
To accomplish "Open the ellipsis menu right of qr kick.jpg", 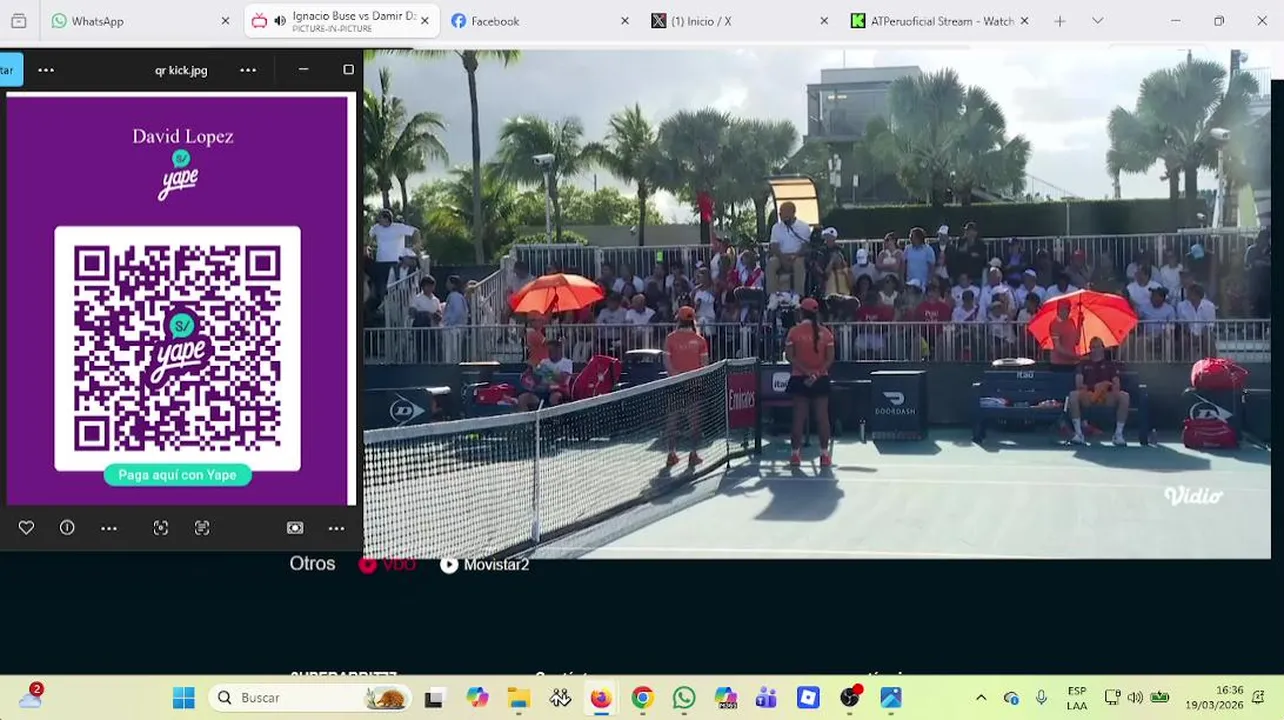I will pyautogui.click(x=248, y=70).
